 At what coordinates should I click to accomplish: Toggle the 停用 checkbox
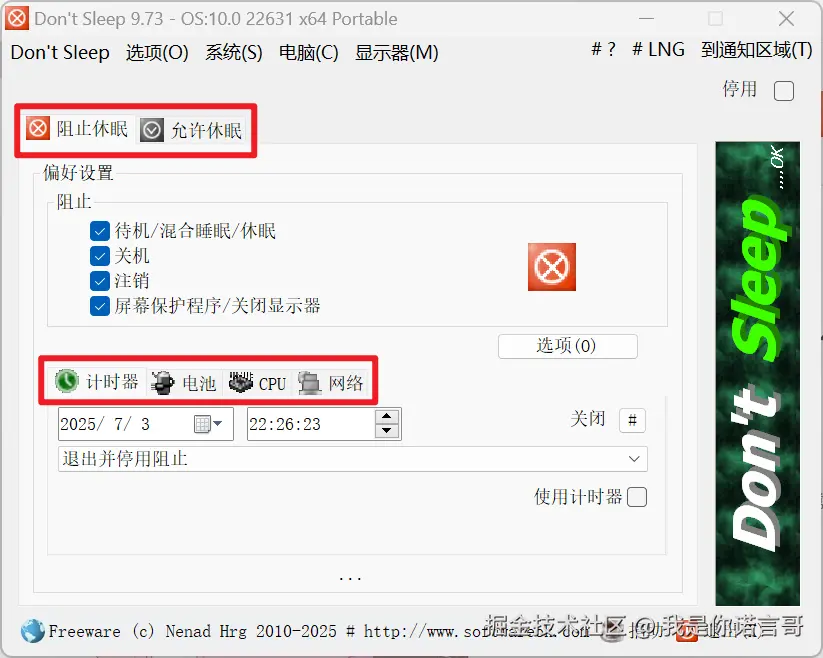[x=784, y=91]
